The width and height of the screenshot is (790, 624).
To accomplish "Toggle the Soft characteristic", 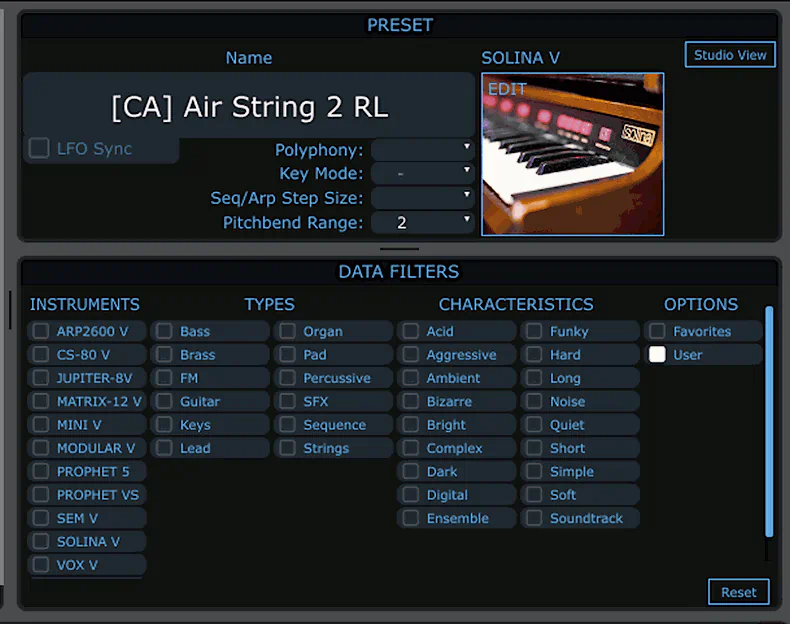I will [535, 495].
